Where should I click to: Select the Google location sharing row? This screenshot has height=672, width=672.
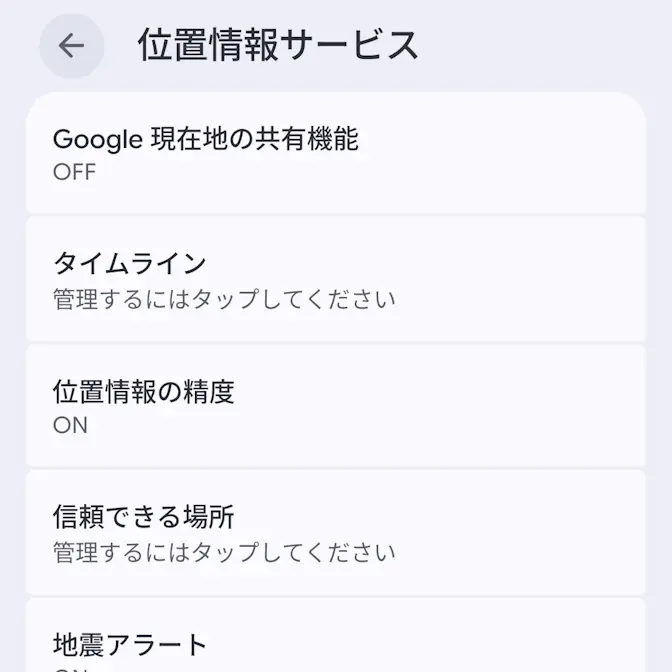[335, 153]
